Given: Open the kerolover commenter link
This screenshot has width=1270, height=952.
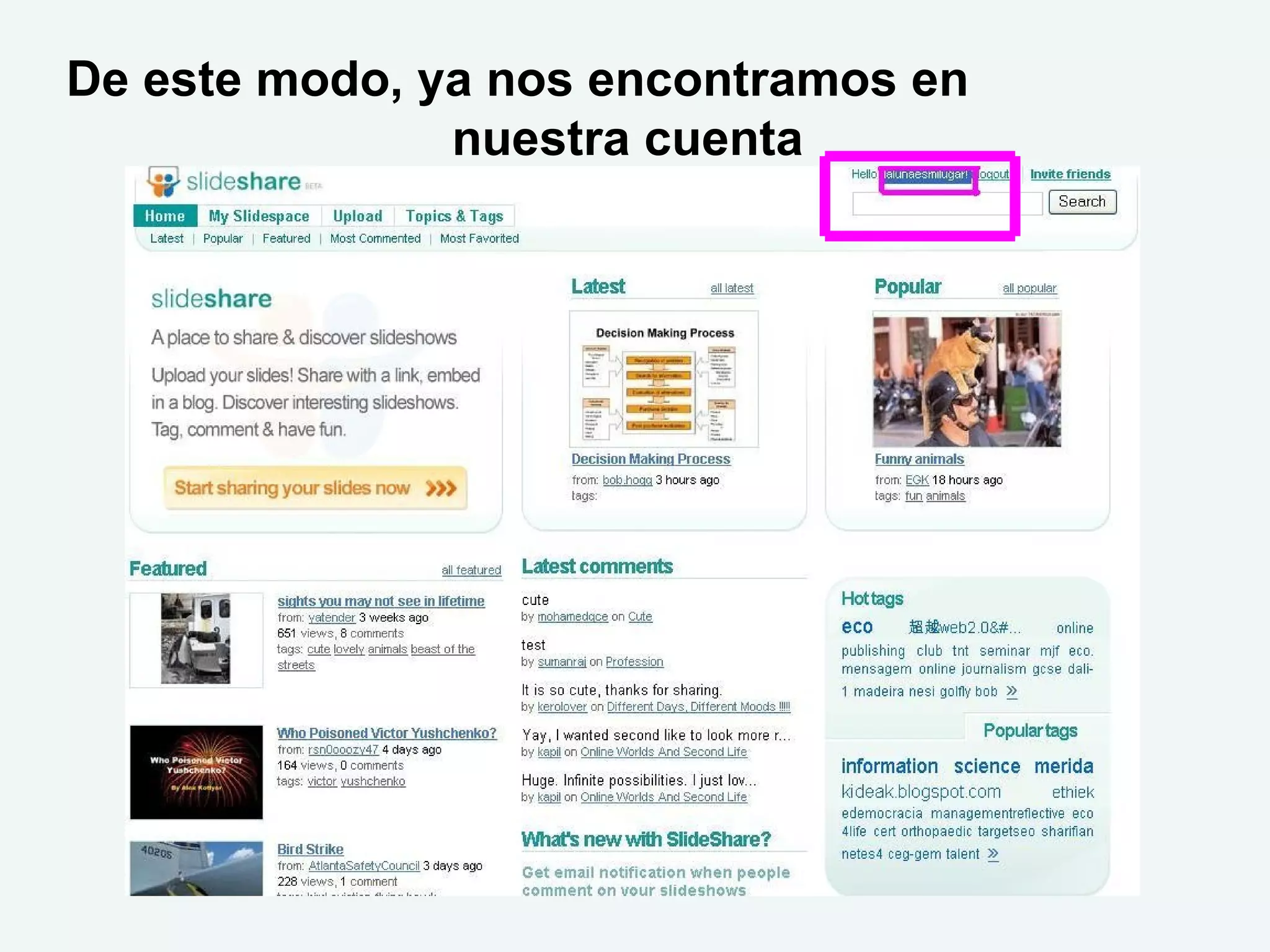Looking at the screenshot, I should coord(562,707).
